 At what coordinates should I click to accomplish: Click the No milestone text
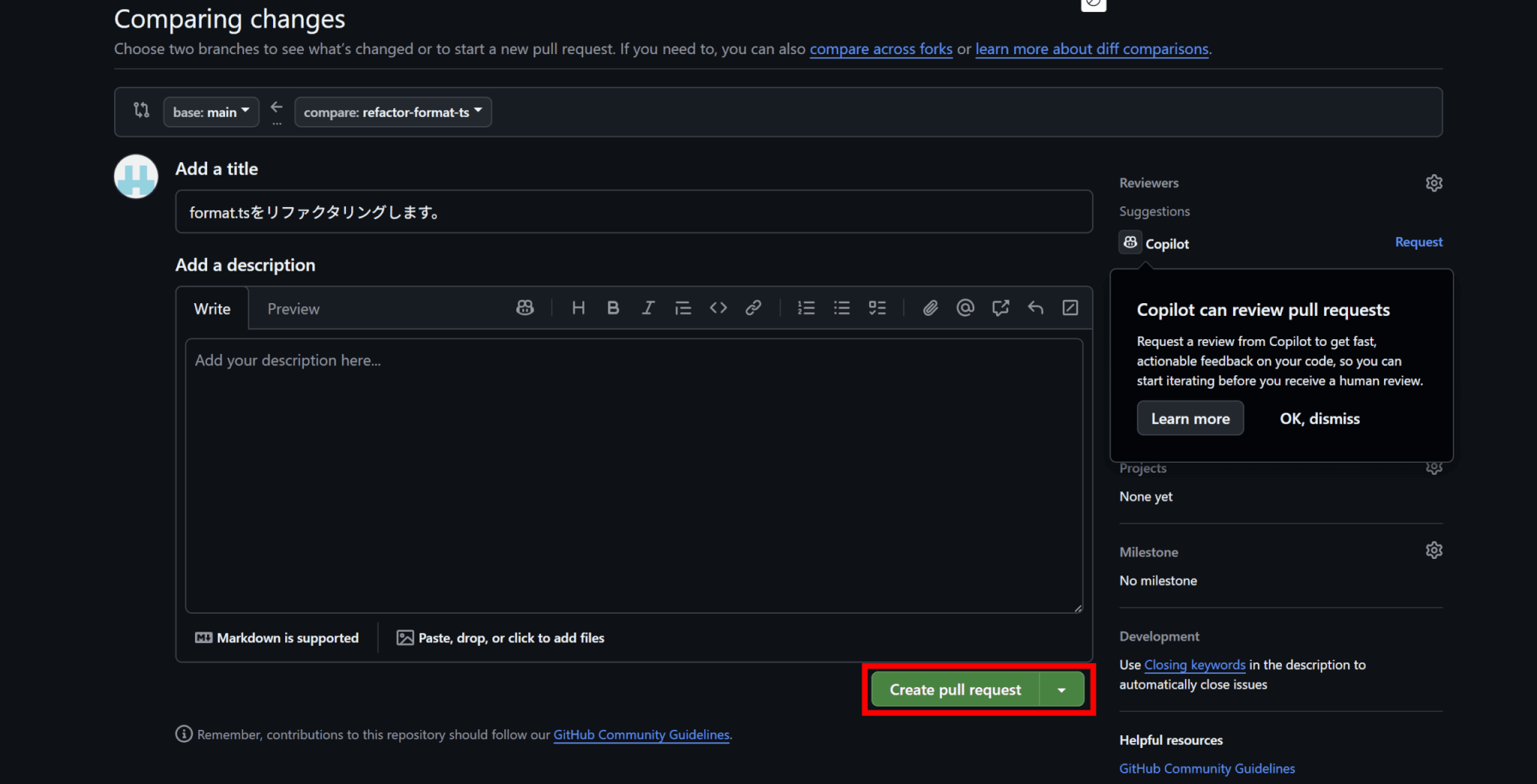click(x=1158, y=581)
